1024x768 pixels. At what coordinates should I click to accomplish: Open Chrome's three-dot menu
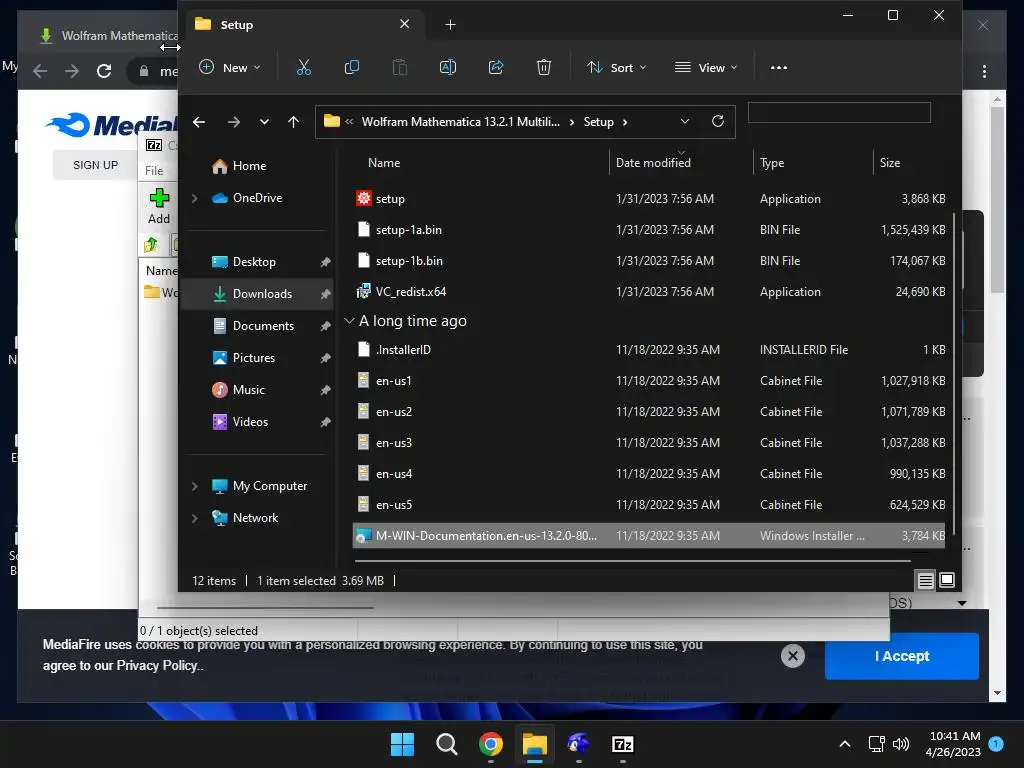tap(984, 71)
